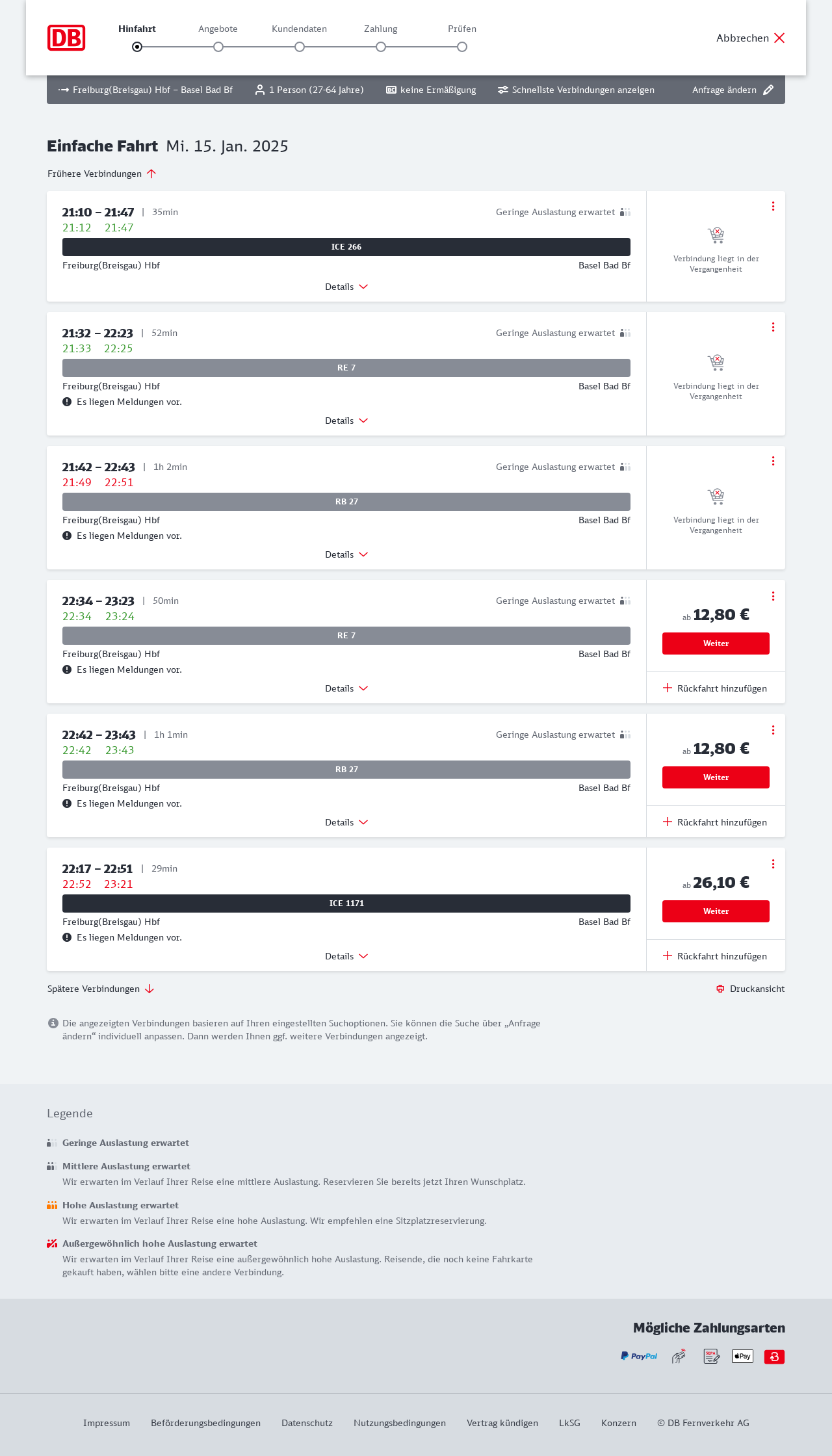Viewport: 832px width, 1456px height.
Task: Click the Apple Pay payment icon
Action: (x=742, y=1356)
